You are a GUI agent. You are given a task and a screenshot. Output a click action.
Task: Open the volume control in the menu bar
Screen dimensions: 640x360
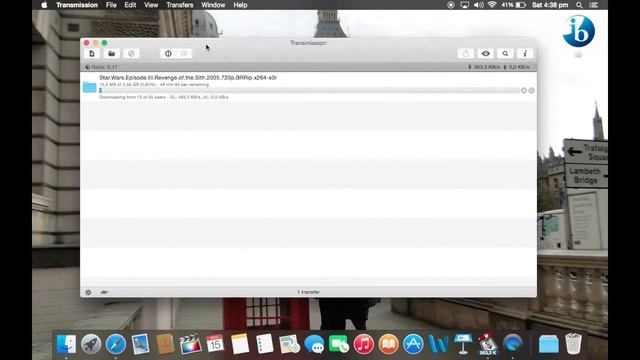pyautogui.click(x=478, y=5)
